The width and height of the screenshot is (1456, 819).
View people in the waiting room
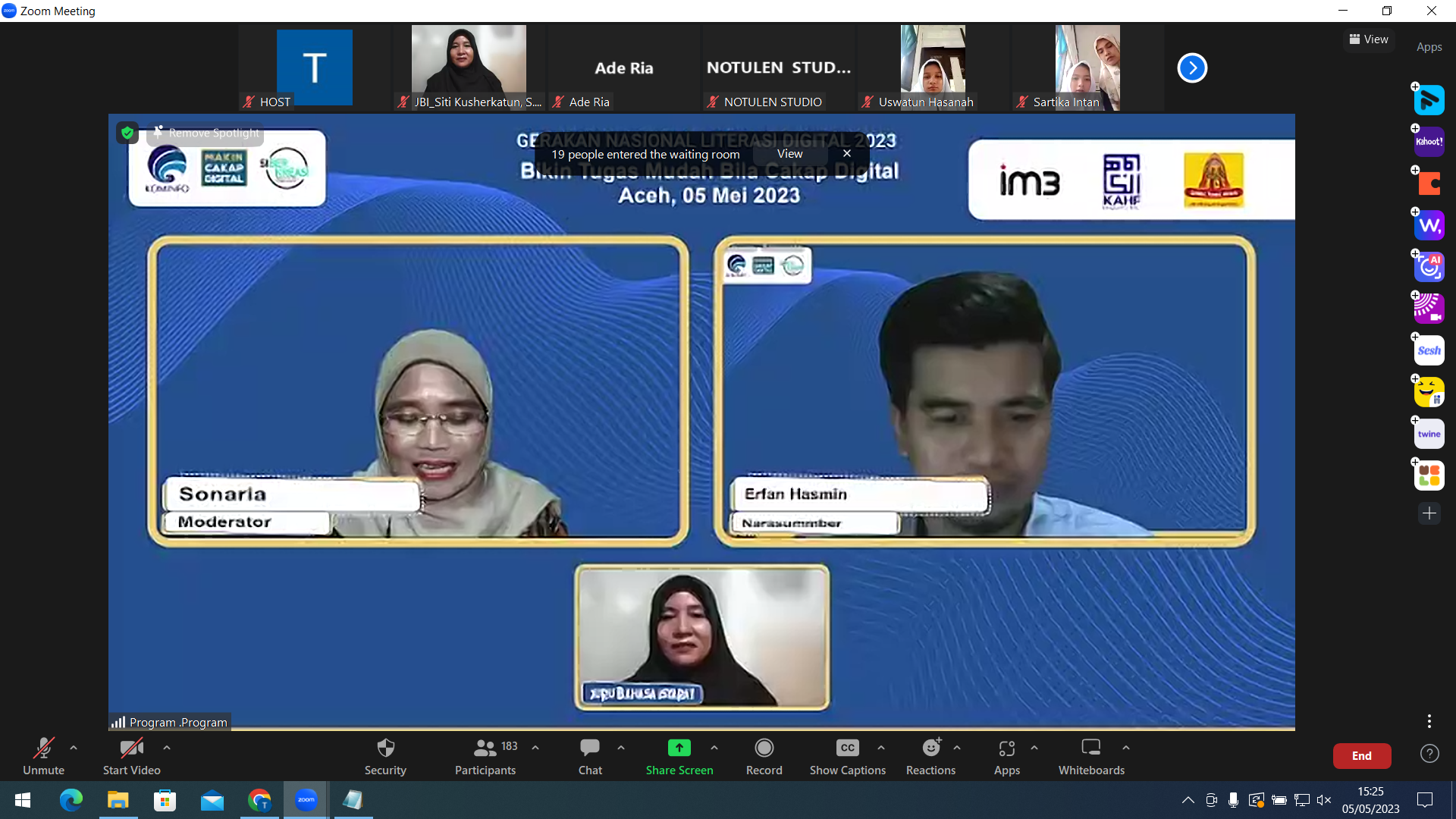[x=789, y=154]
